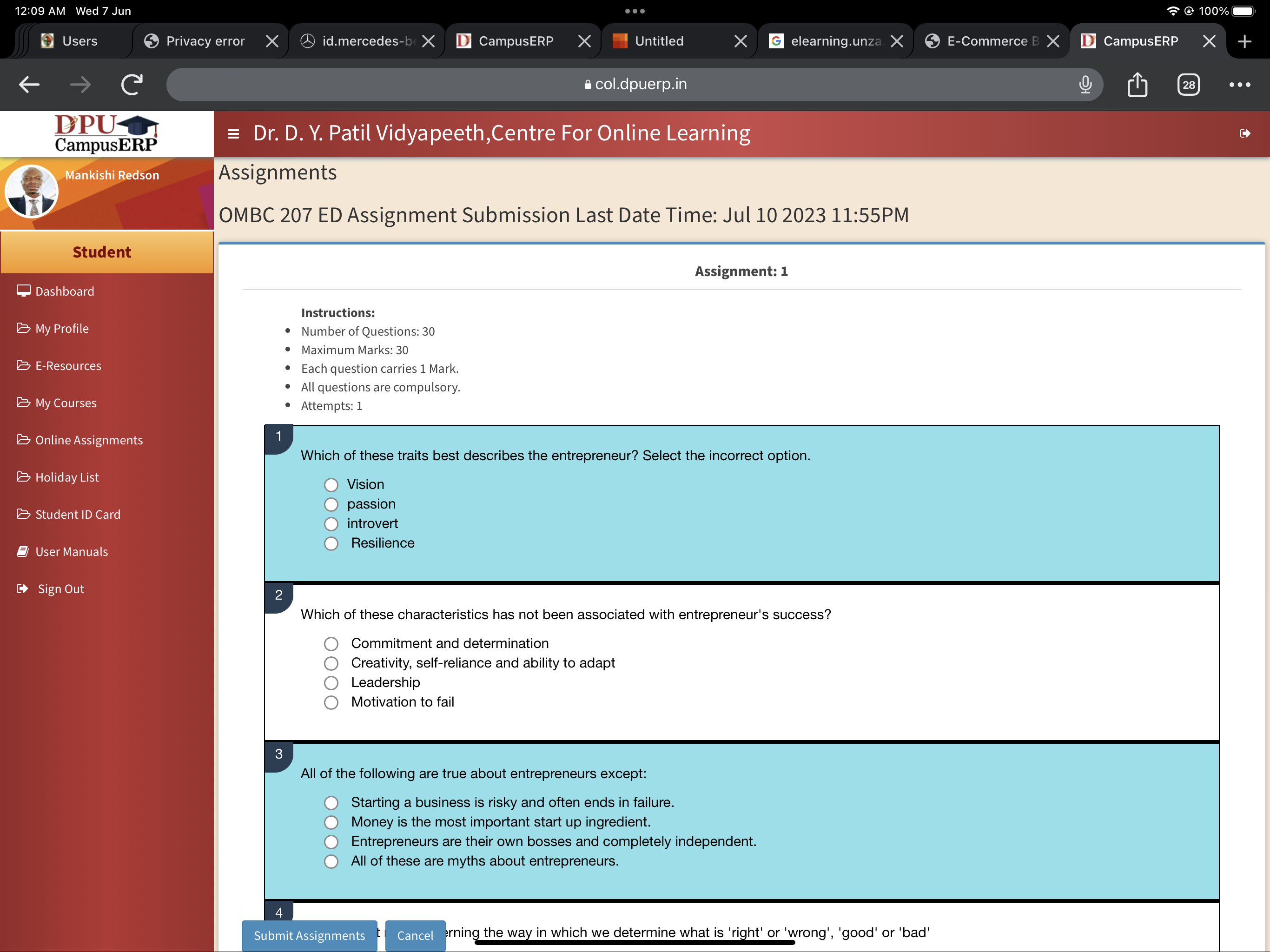
Task: Switch to the elearning.unza browser tab
Action: 834,41
